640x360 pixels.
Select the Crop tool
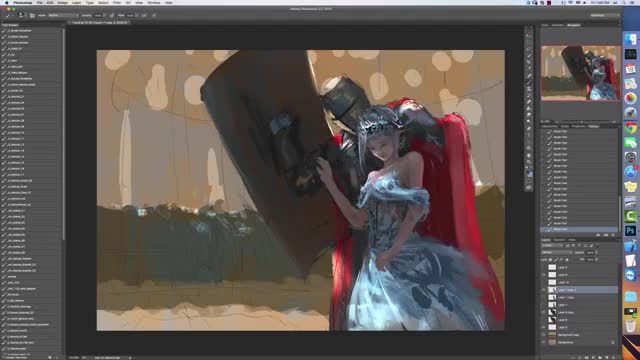pyautogui.click(x=529, y=62)
